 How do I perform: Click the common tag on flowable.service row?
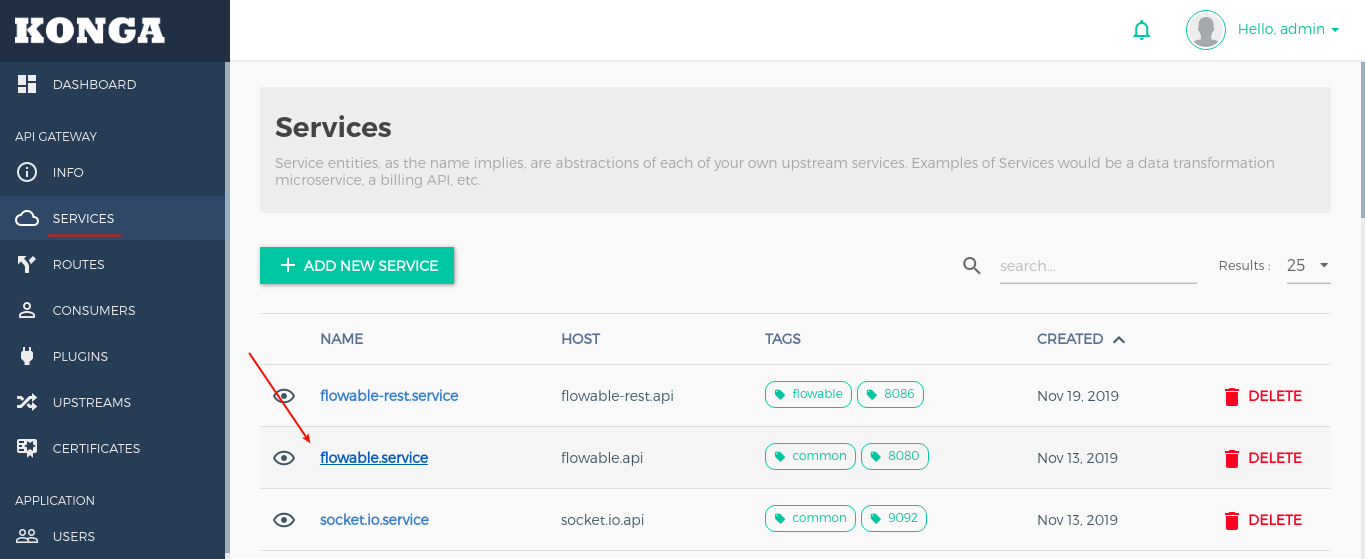810,457
